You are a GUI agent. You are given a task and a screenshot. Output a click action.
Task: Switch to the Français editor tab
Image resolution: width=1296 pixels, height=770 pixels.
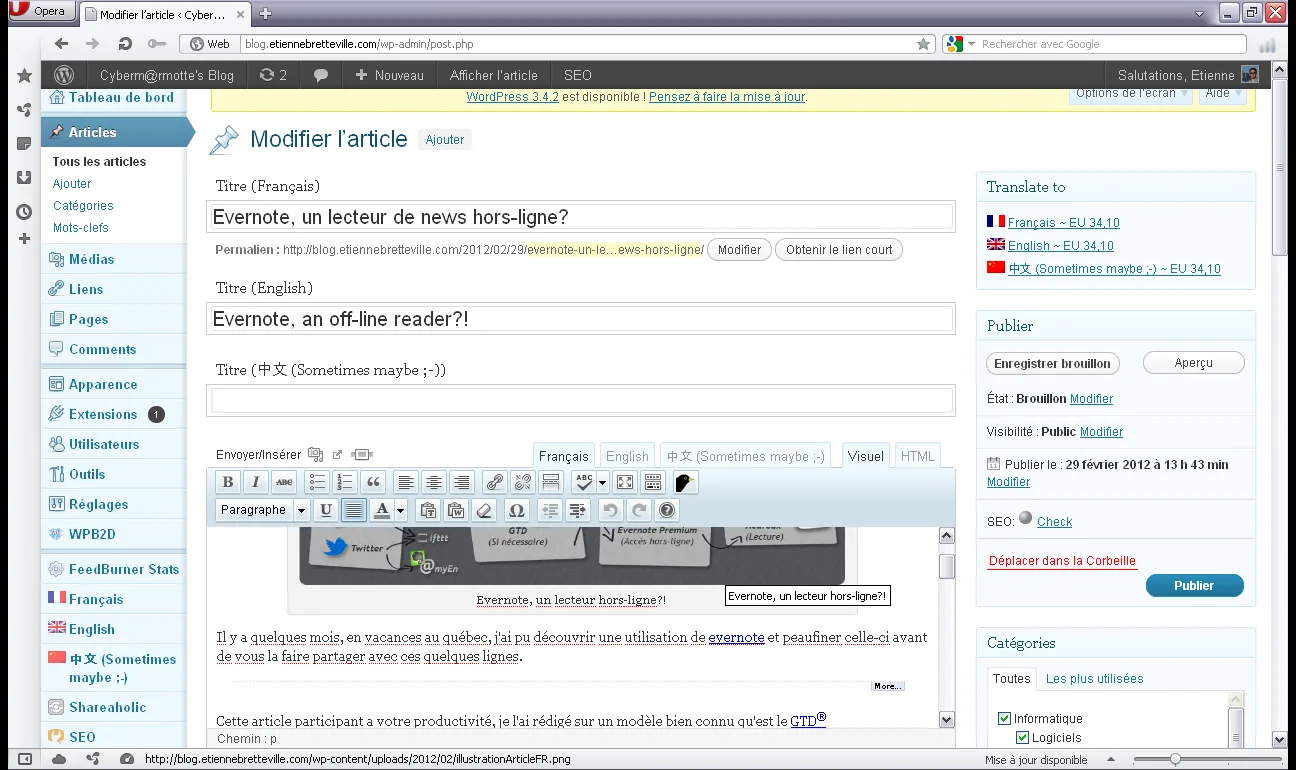click(564, 456)
